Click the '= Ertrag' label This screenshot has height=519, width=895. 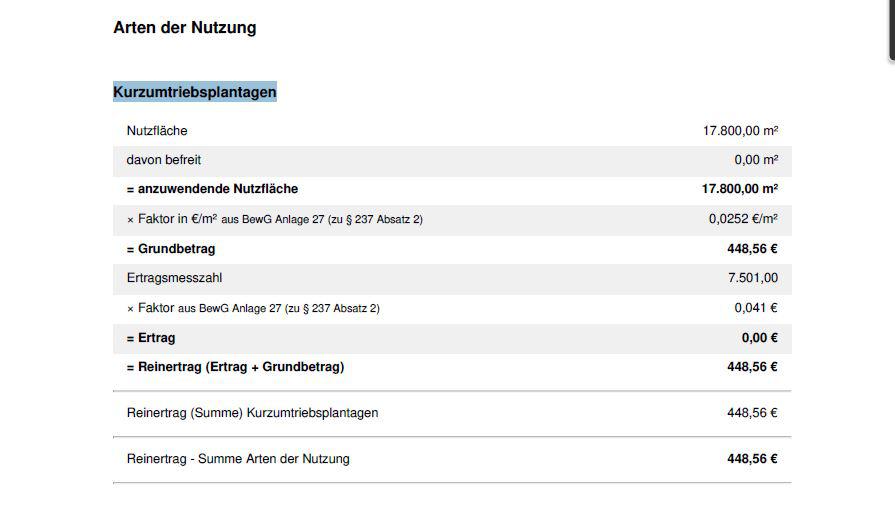click(x=151, y=338)
